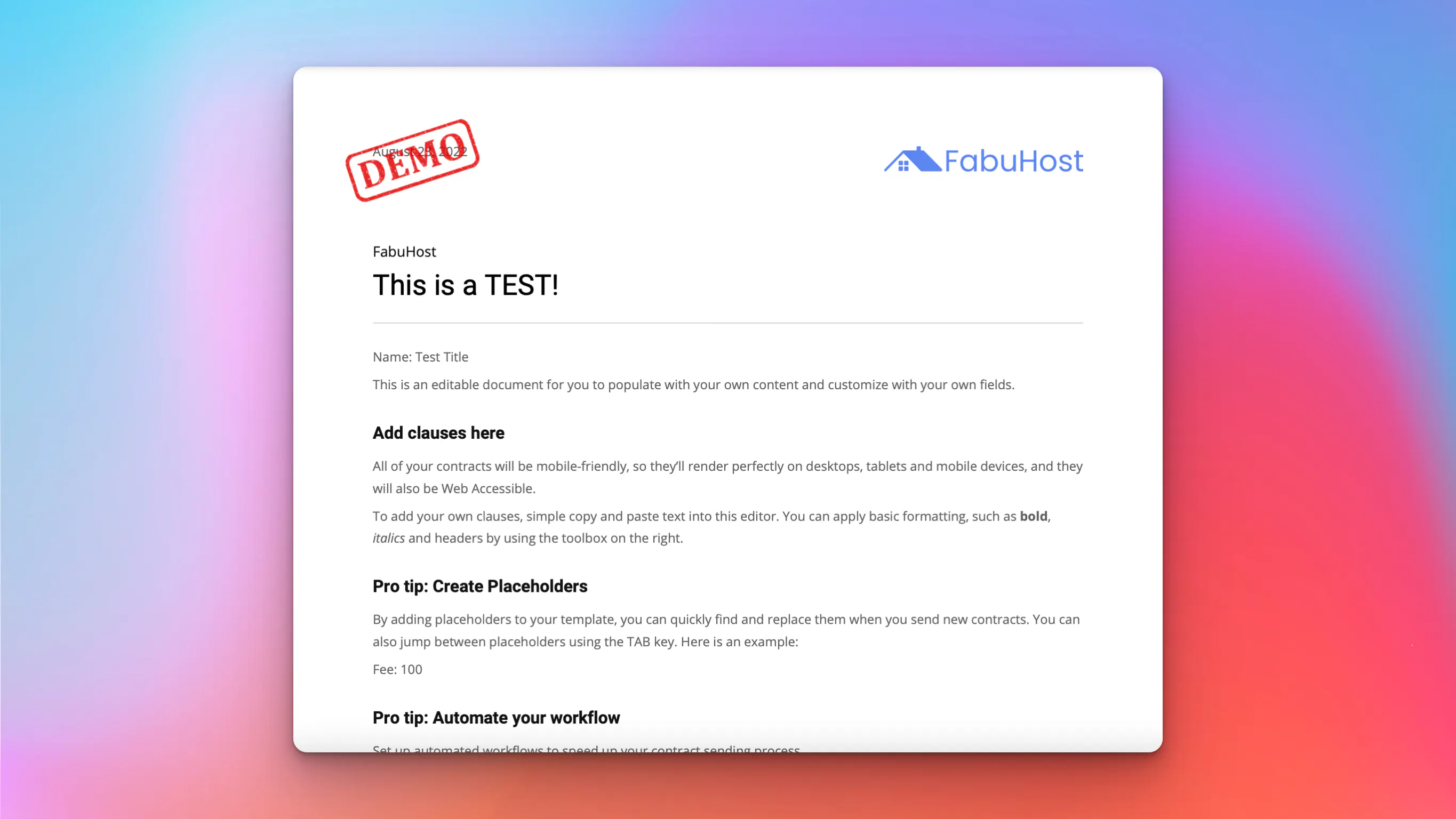Viewport: 1456px width, 819px height.
Task: Click the FabuHost house logo icon
Action: click(912, 160)
